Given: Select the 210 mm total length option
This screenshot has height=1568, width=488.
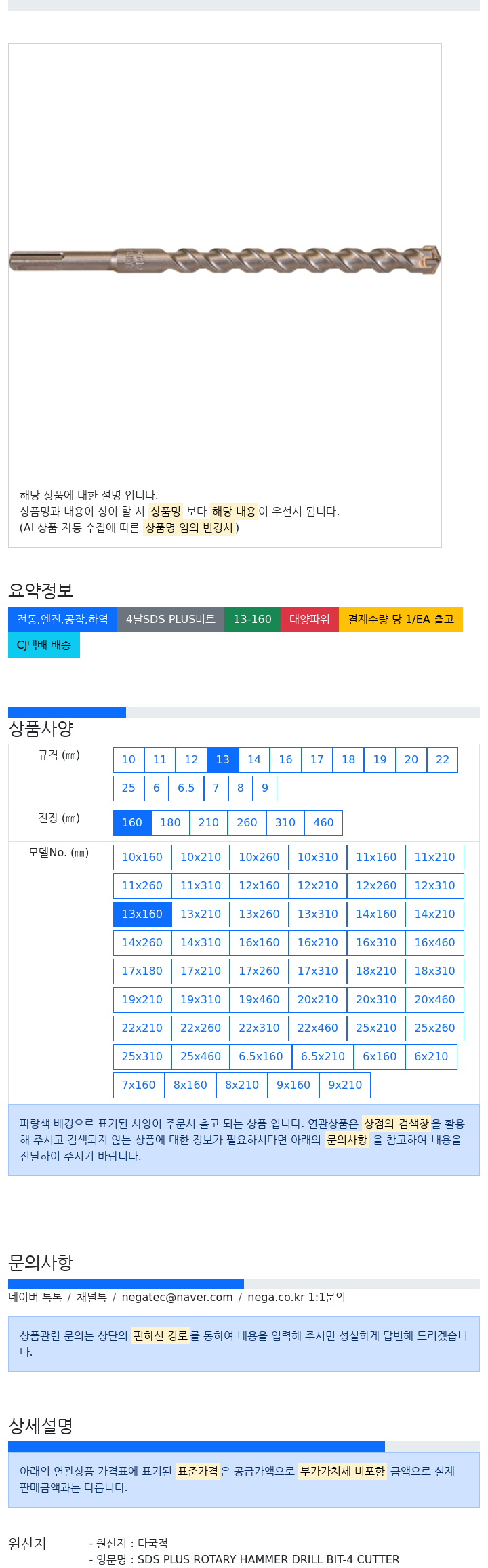Looking at the screenshot, I should tap(209, 822).
